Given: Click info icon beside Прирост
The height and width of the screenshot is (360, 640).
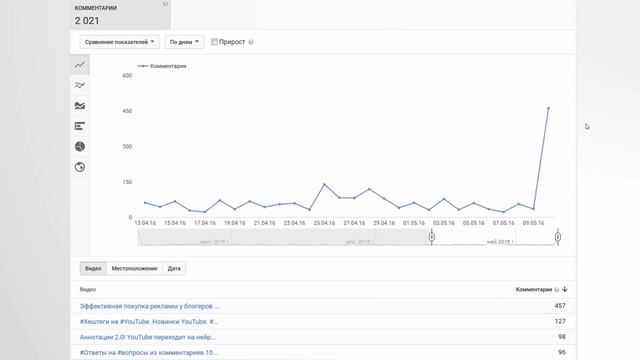Looking at the screenshot, I should tap(251, 42).
